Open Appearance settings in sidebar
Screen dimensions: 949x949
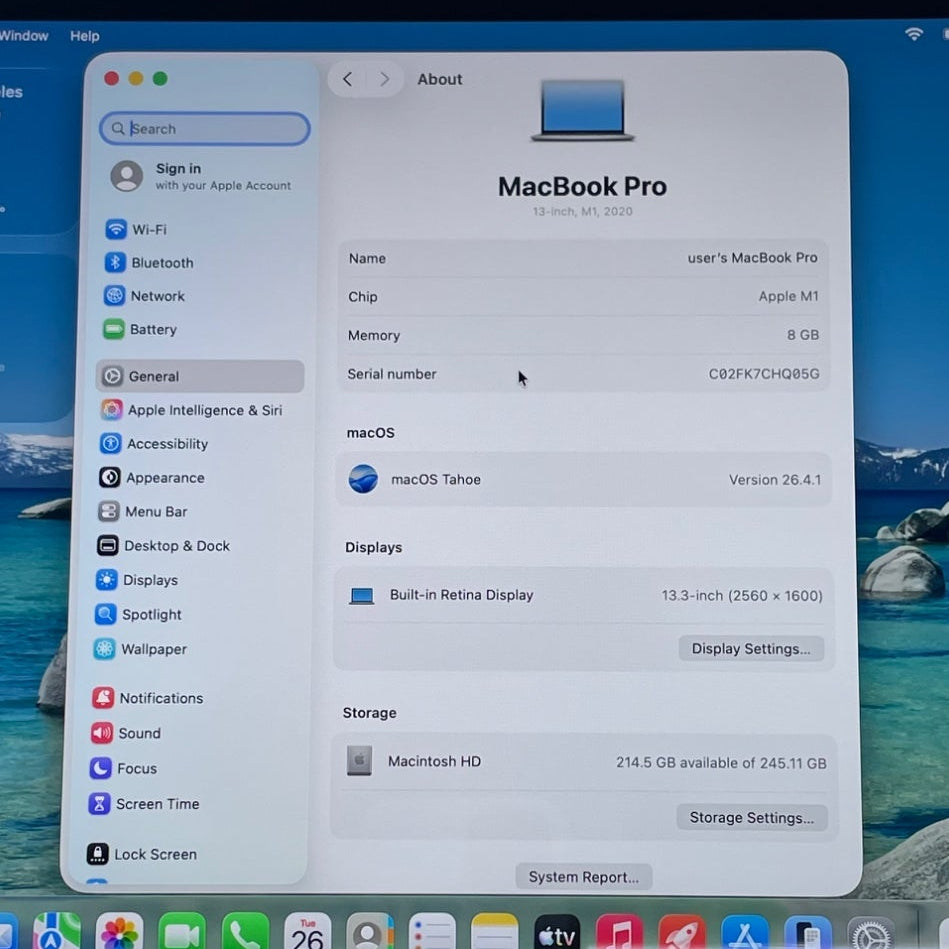click(152, 478)
